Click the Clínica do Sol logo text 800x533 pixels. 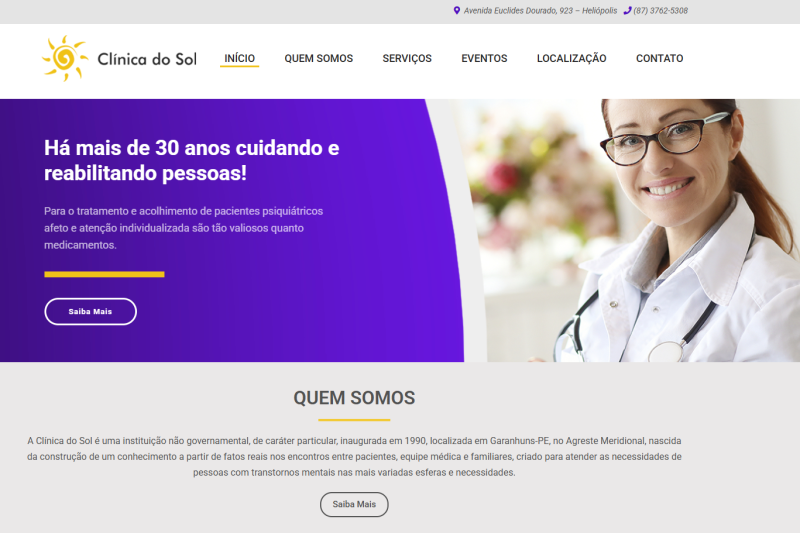147,59
